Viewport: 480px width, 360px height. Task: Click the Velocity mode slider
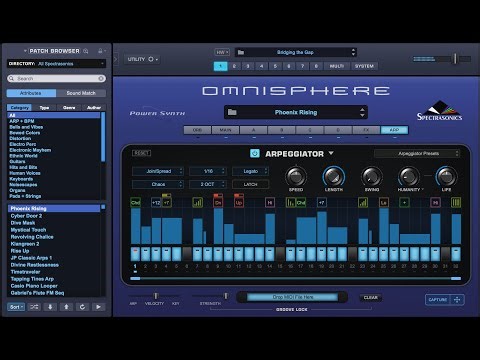155,296
